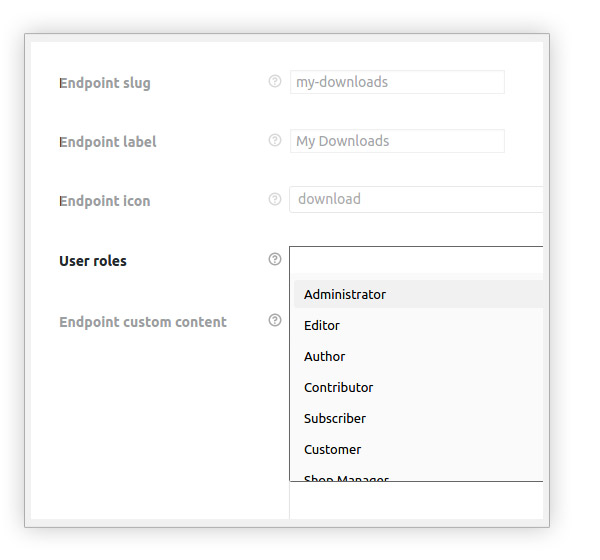The image size is (600, 560).
Task: Focus the My Downloads label input field
Action: click(x=397, y=141)
